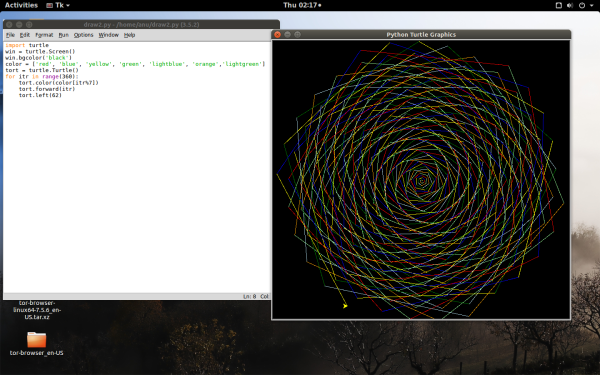Click the 'tort = turtle.Turtle()' line
This screenshot has width=600, height=375.
(42, 70)
